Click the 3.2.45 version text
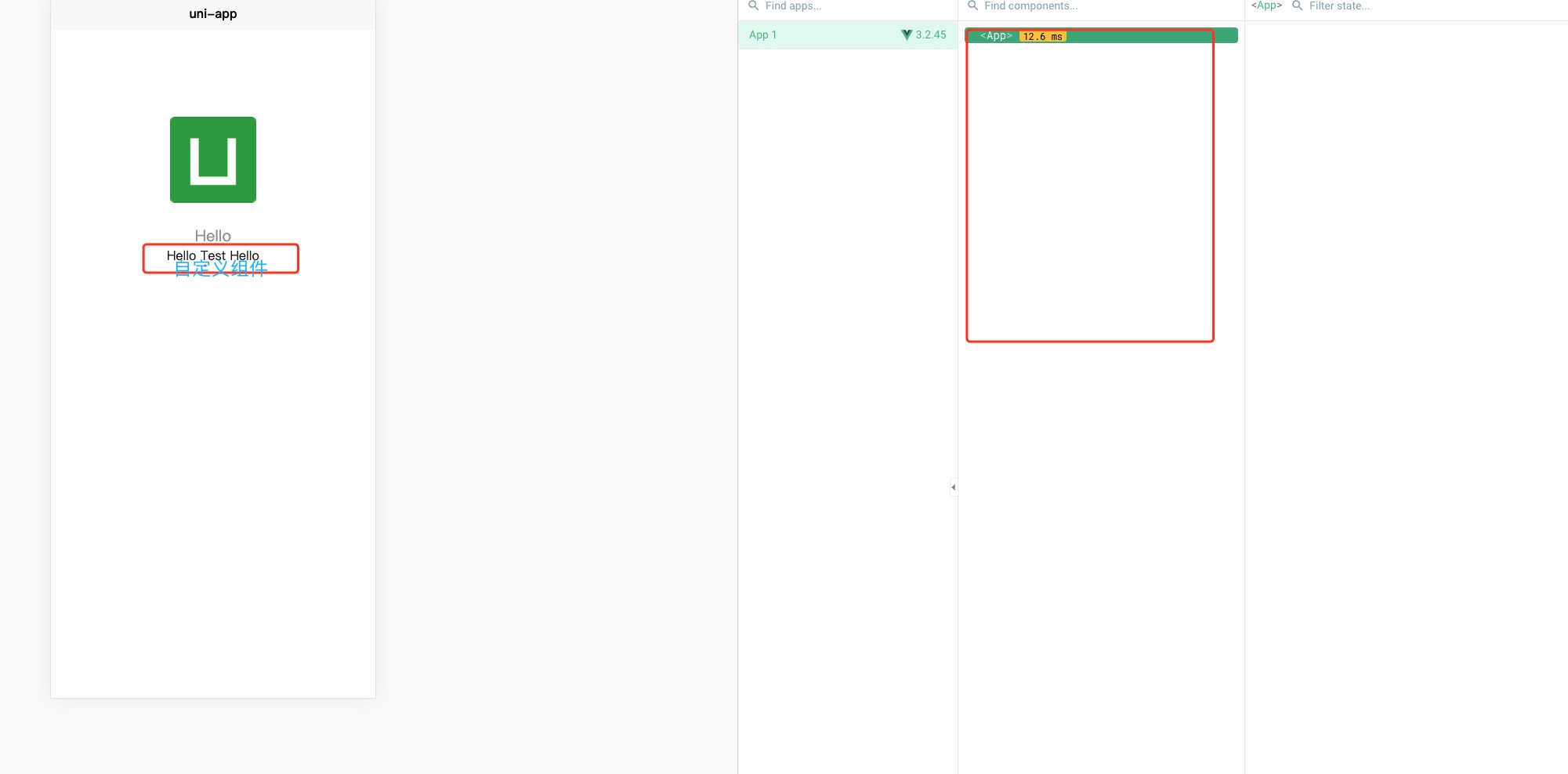The width and height of the screenshot is (1568, 774). coord(931,34)
